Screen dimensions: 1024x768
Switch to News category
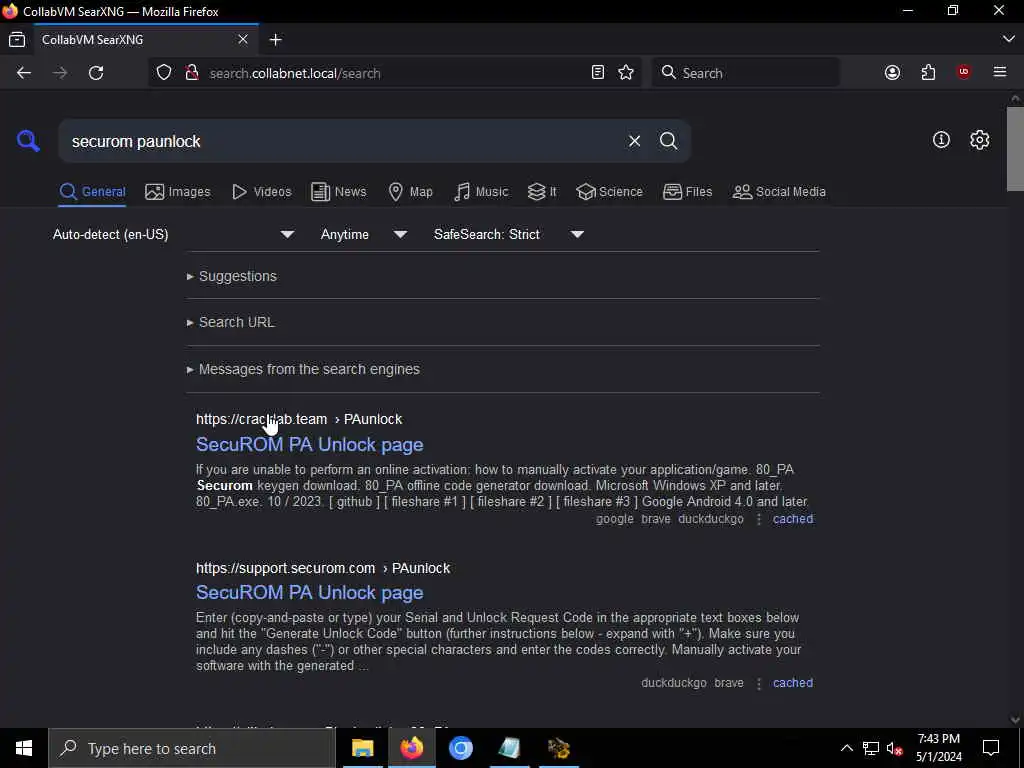(338, 192)
